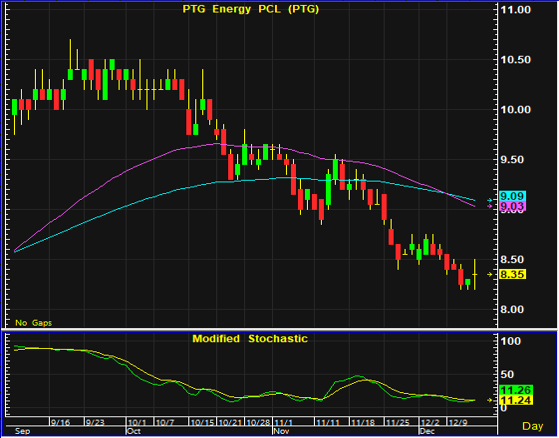Click the 8.50 price axis label
This screenshot has width=559, height=438.
click(513, 259)
